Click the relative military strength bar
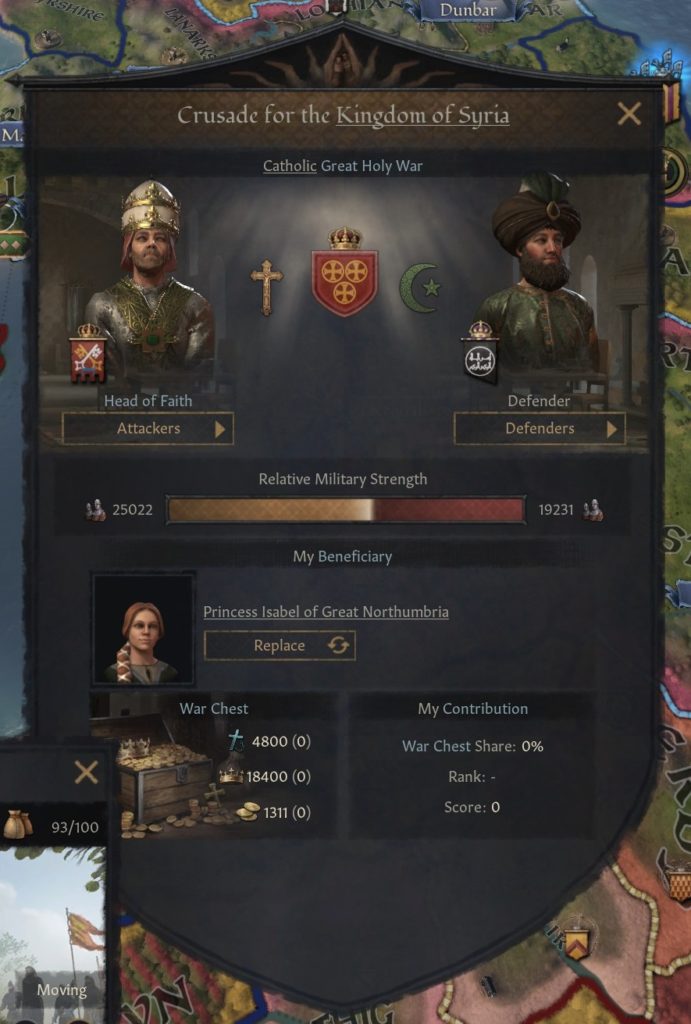Viewport: 691px width, 1024px height. [x=346, y=510]
